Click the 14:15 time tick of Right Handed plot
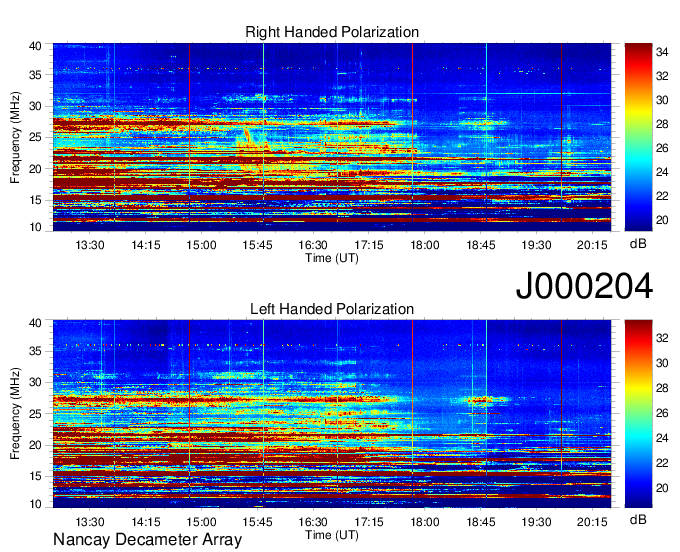This screenshot has height=552, width=680. pyautogui.click(x=146, y=245)
